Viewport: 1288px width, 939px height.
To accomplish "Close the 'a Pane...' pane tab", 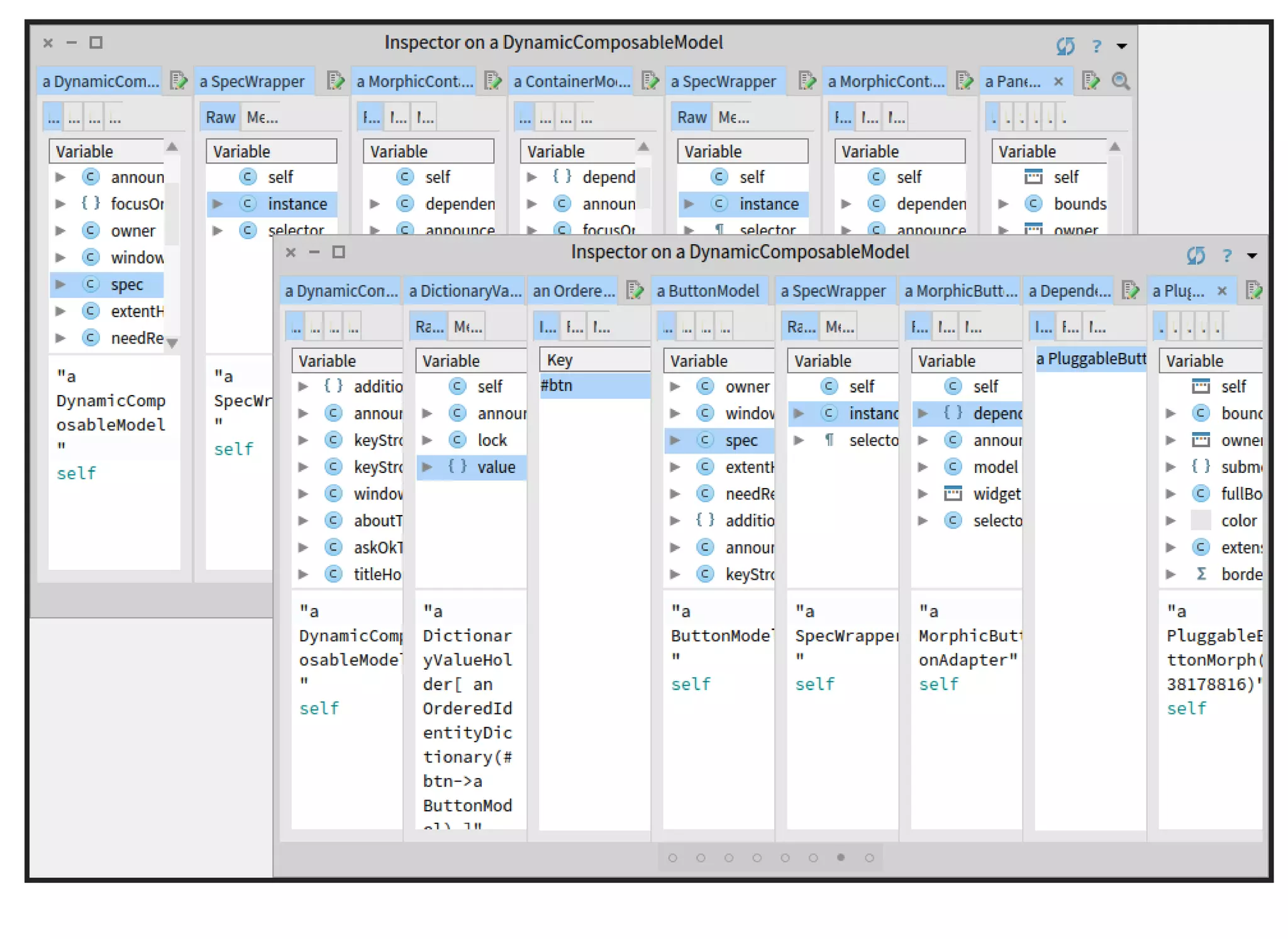I will click(1058, 81).
